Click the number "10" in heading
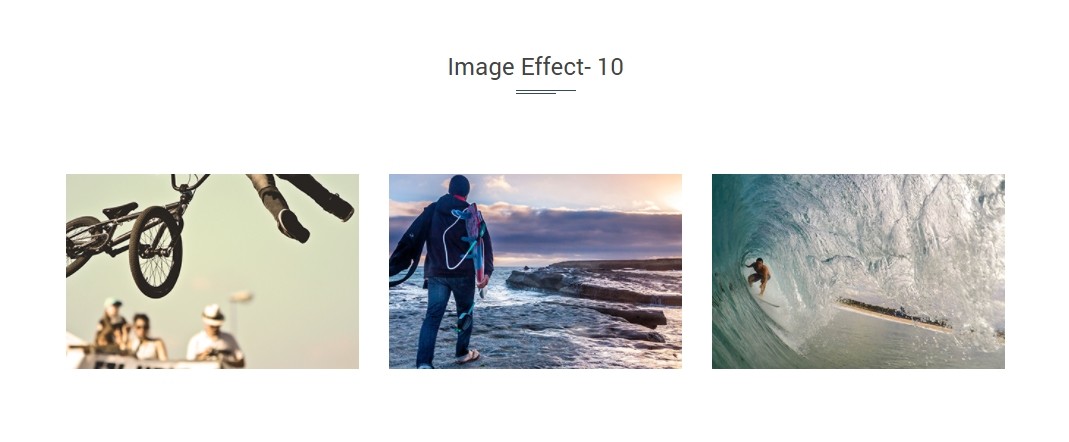This screenshot has height=442, width=1069. pos(610,67)
